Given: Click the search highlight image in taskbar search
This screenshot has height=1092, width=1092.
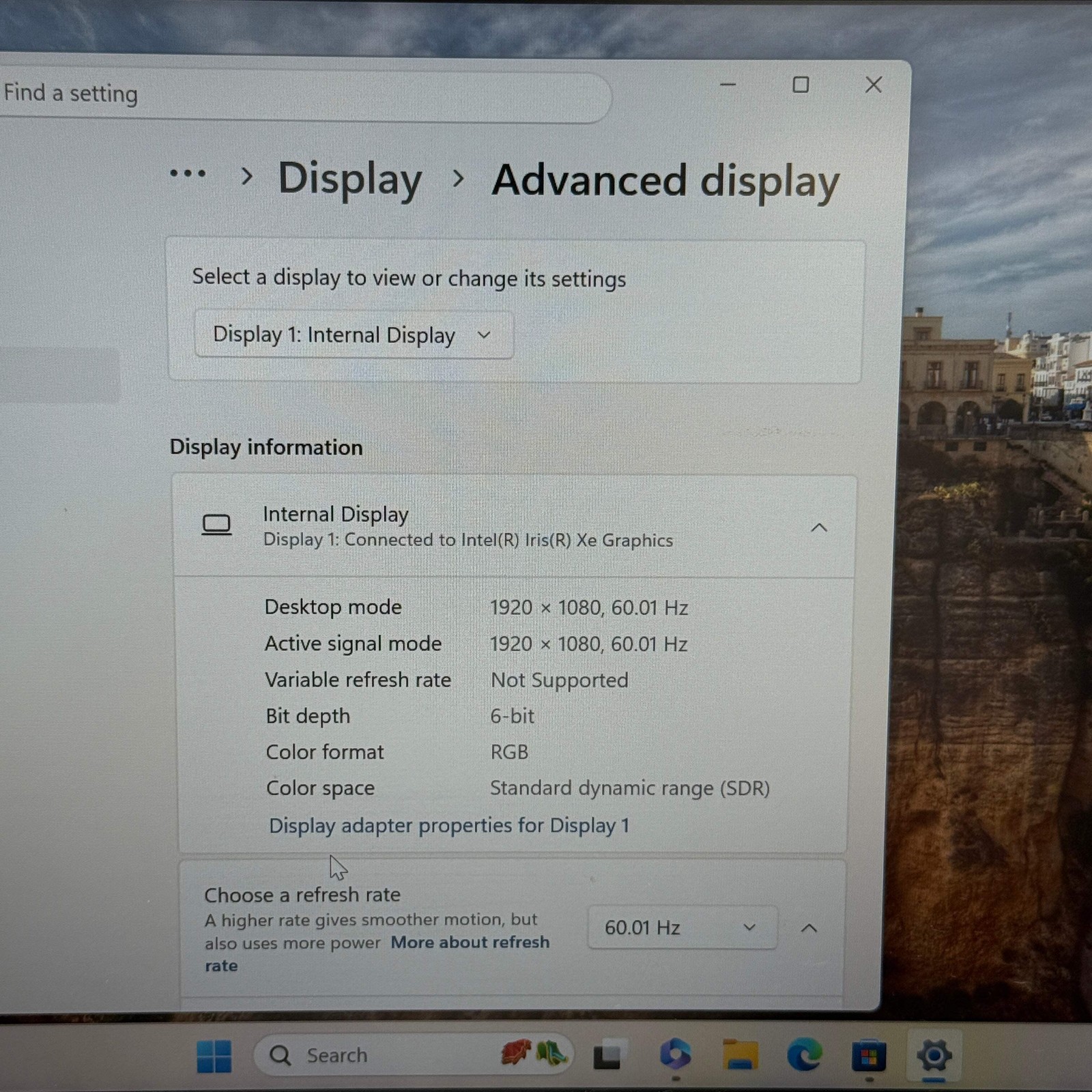Looking at the screenshot, I should point(533,1054).
